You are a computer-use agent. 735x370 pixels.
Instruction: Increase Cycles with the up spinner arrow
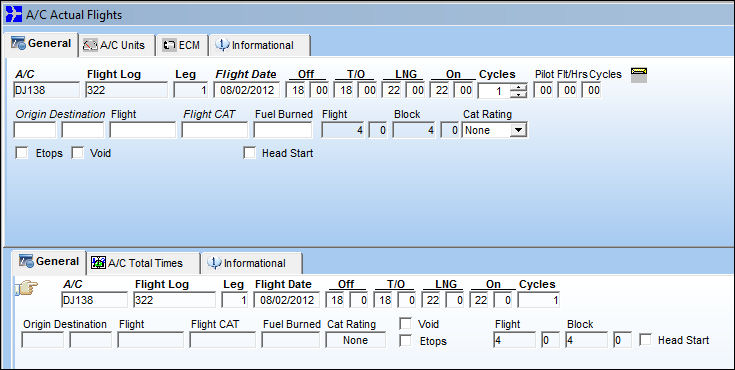518,87
